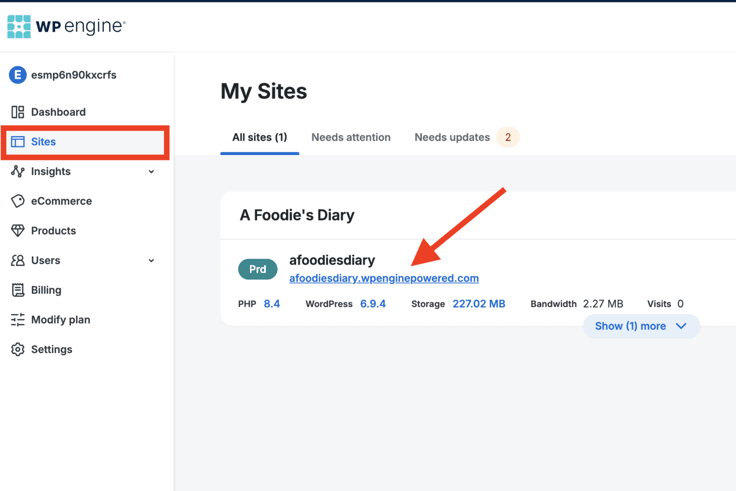Switch to Needs attention tab

pos(351,138)
